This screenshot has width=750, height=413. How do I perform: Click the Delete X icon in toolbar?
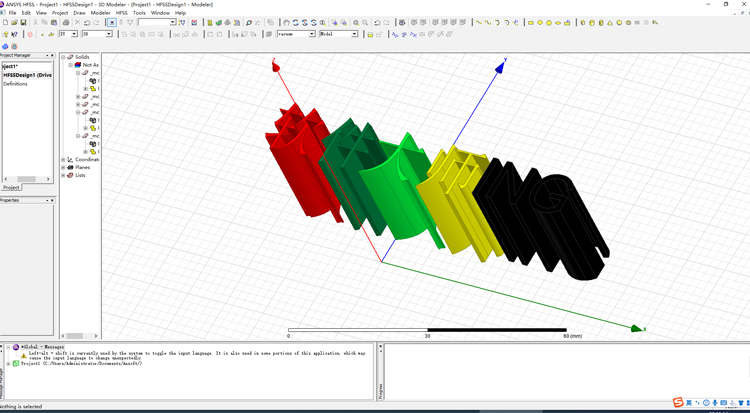[77, 22]
